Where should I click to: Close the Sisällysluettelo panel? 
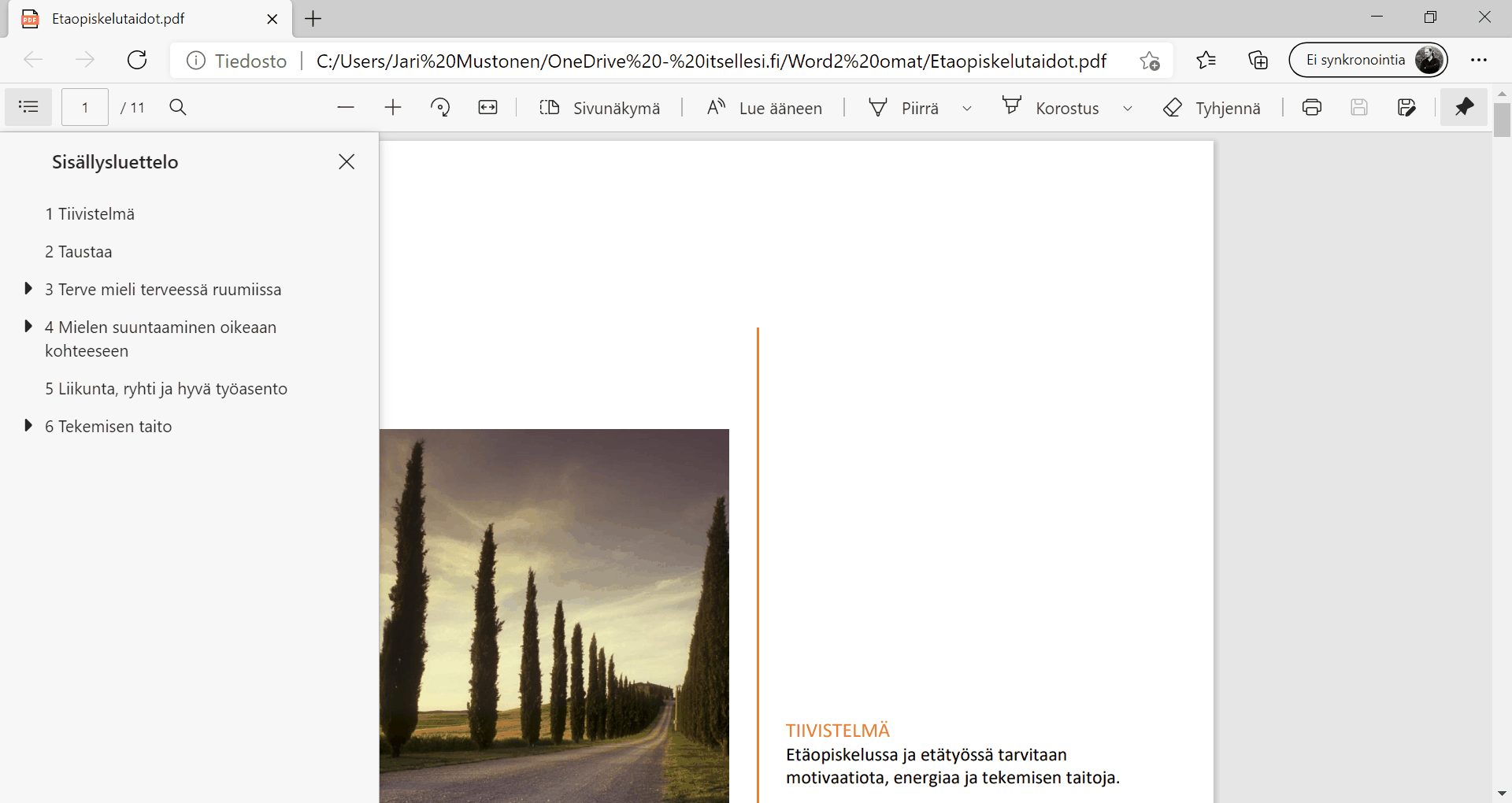pos(346,161)
